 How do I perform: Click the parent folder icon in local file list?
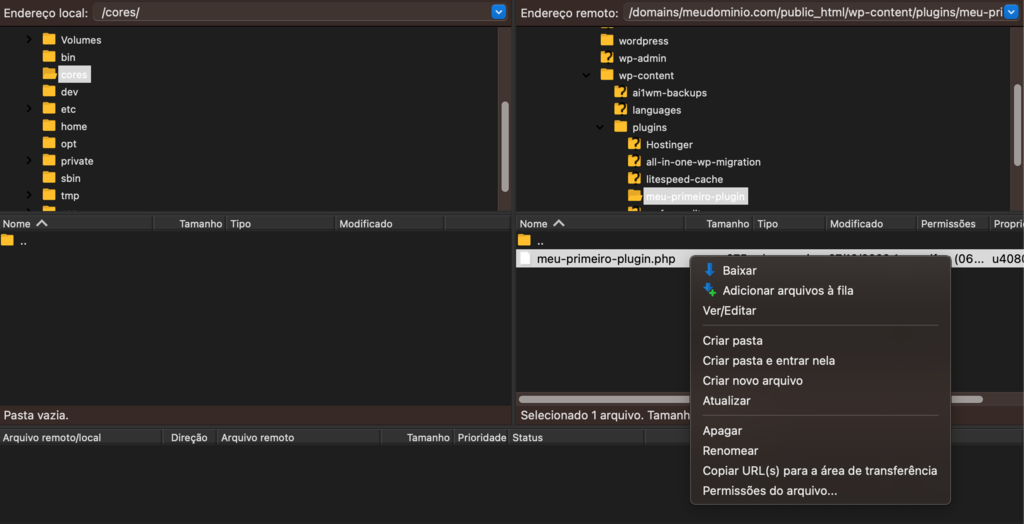pyautogui.click(x=7, y=240)
